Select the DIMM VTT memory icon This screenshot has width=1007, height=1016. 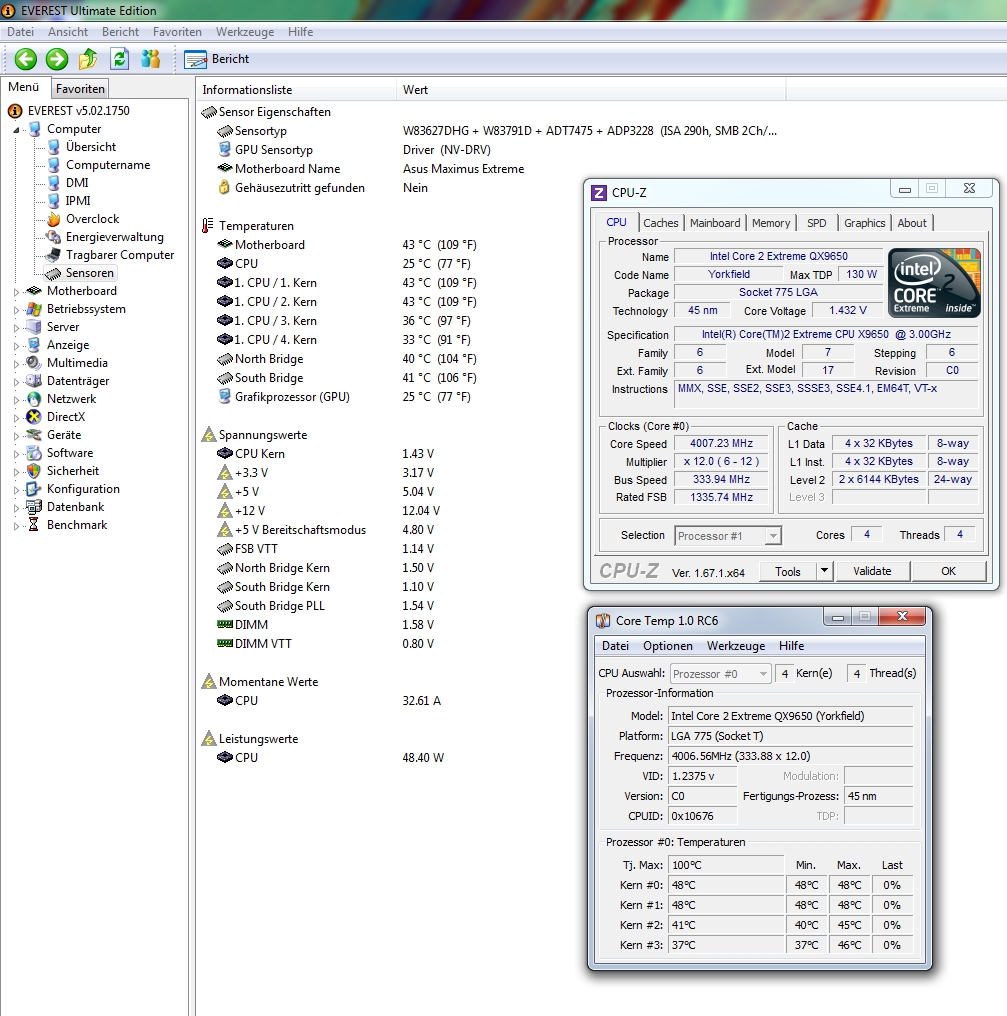(224, 643)
